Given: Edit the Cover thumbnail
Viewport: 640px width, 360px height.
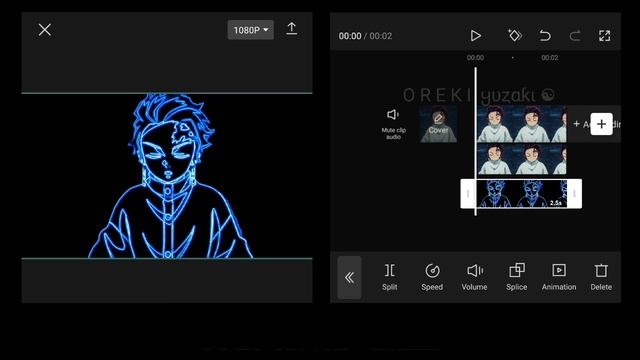Looking at the screenshot, I should tap(438, 124).
